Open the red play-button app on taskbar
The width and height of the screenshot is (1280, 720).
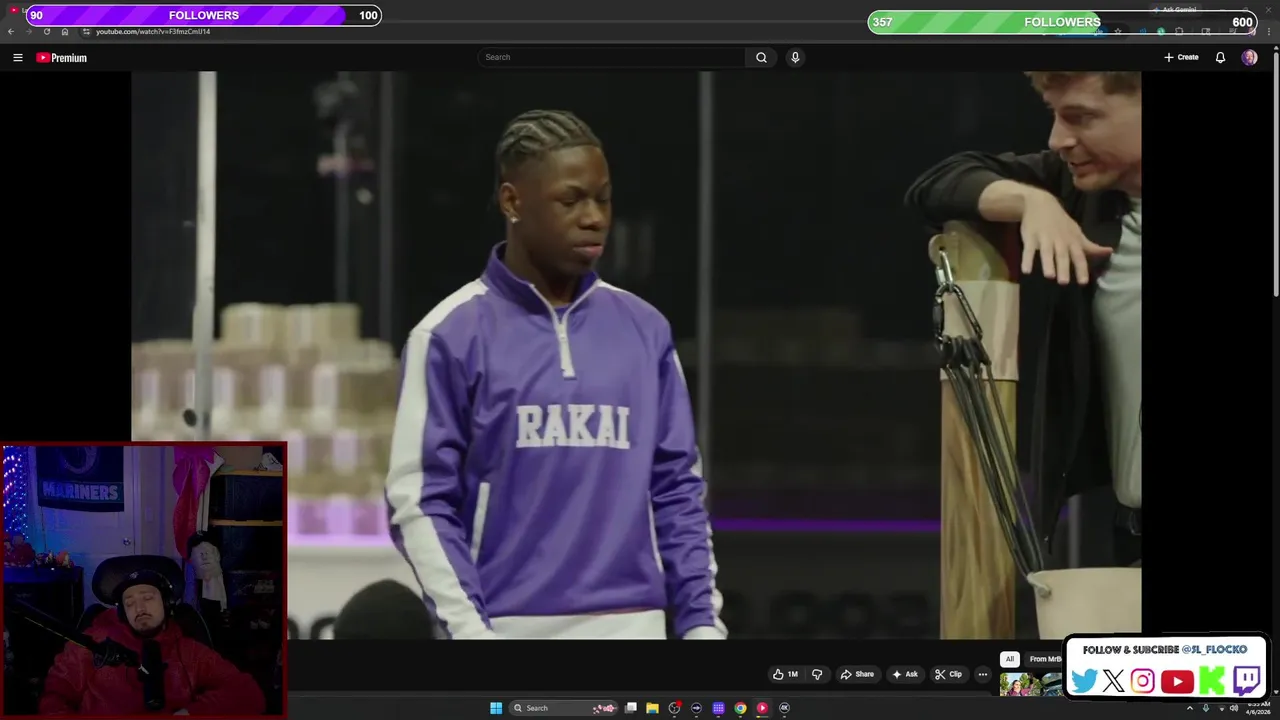762,708
